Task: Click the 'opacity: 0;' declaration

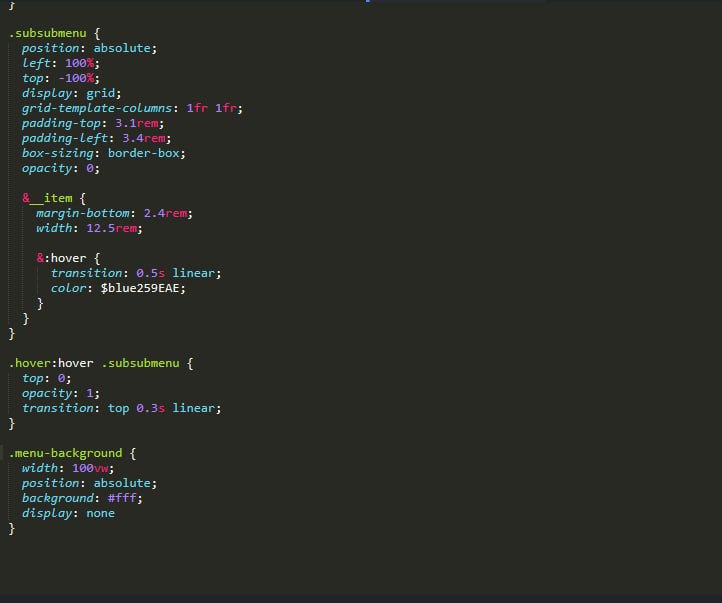Action: tap(61, 168)
